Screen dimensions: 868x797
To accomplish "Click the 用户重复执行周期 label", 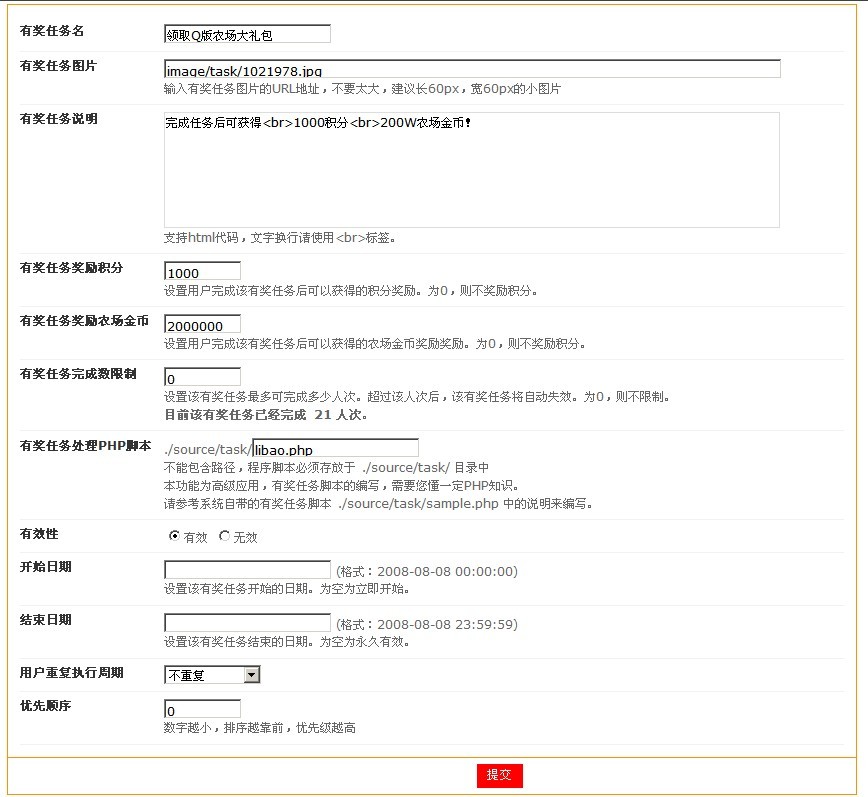I will [71, 673].
